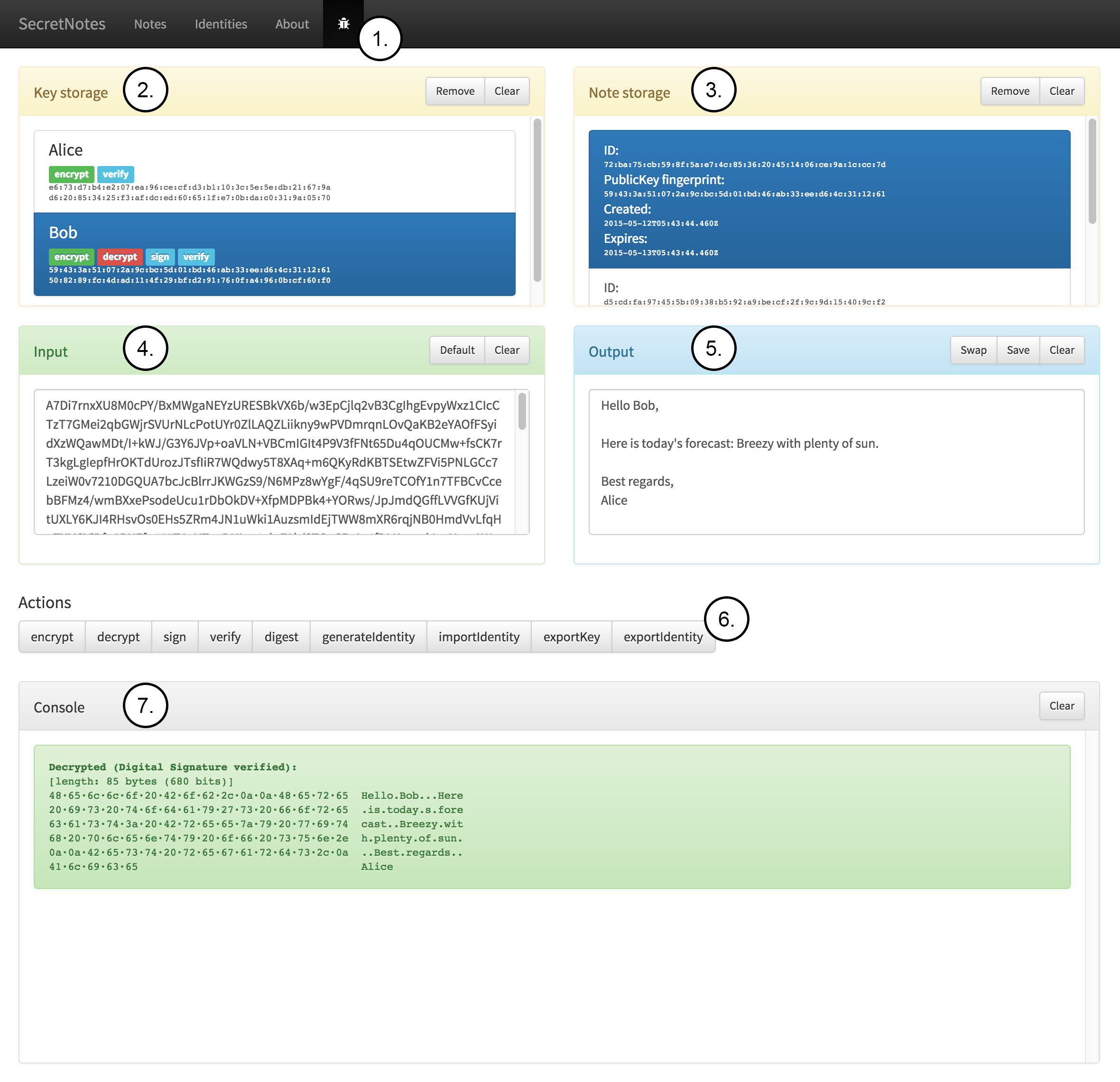Swap Output with Input

coord(972,350)
